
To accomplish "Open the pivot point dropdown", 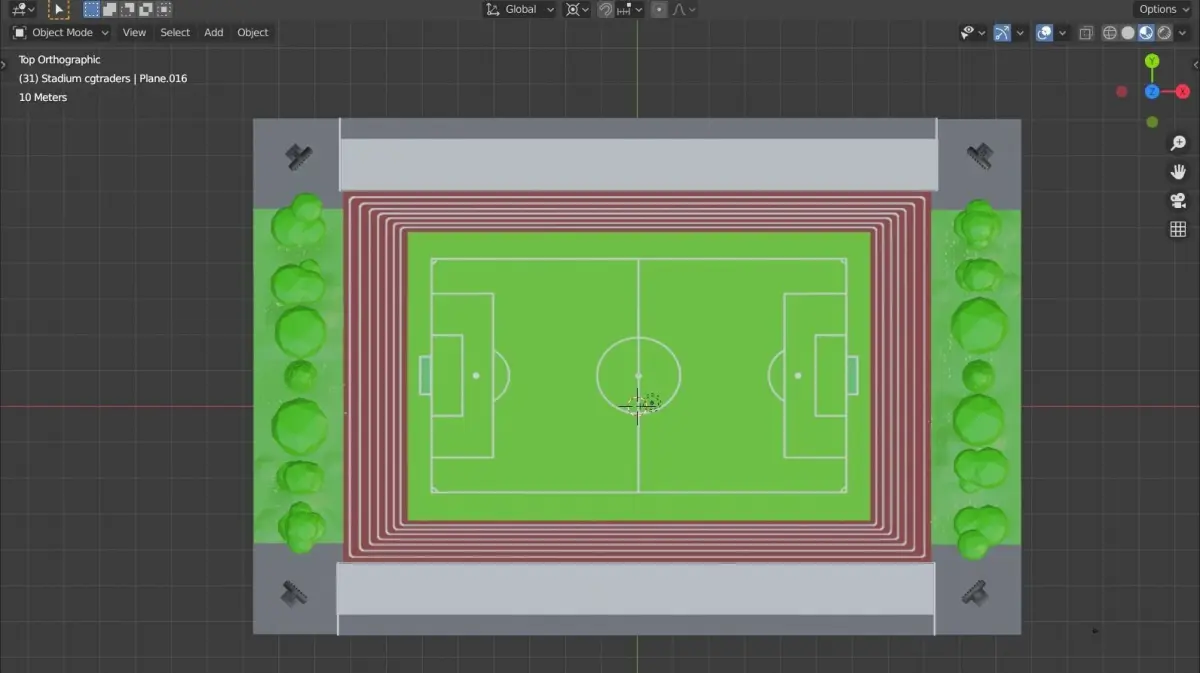I will point(577,9).
